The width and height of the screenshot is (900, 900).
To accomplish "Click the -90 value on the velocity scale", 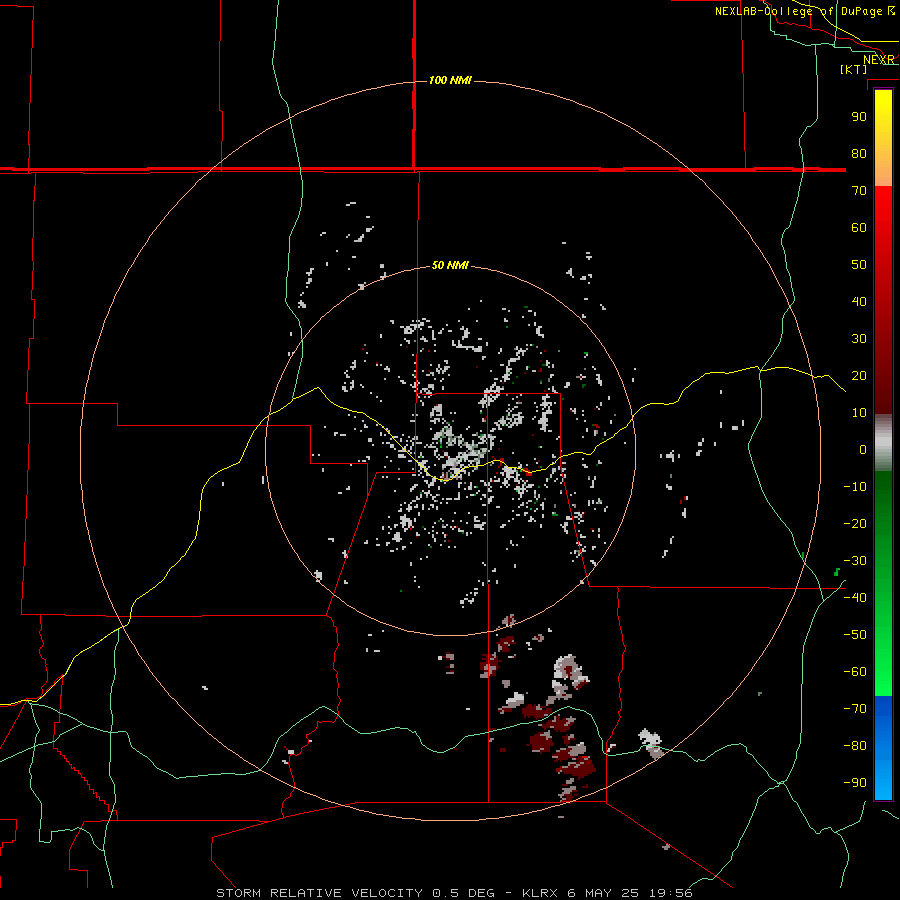I will (x=855, y=783).
